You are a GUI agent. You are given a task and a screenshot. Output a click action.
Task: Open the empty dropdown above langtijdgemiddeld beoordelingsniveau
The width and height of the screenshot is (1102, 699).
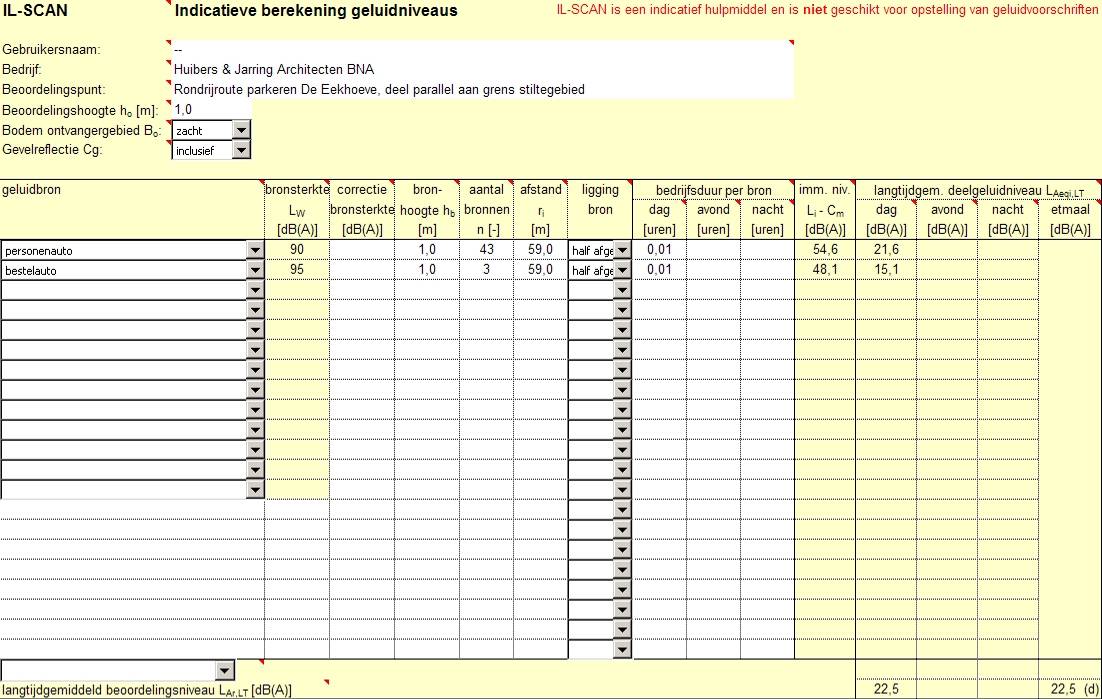225,670
